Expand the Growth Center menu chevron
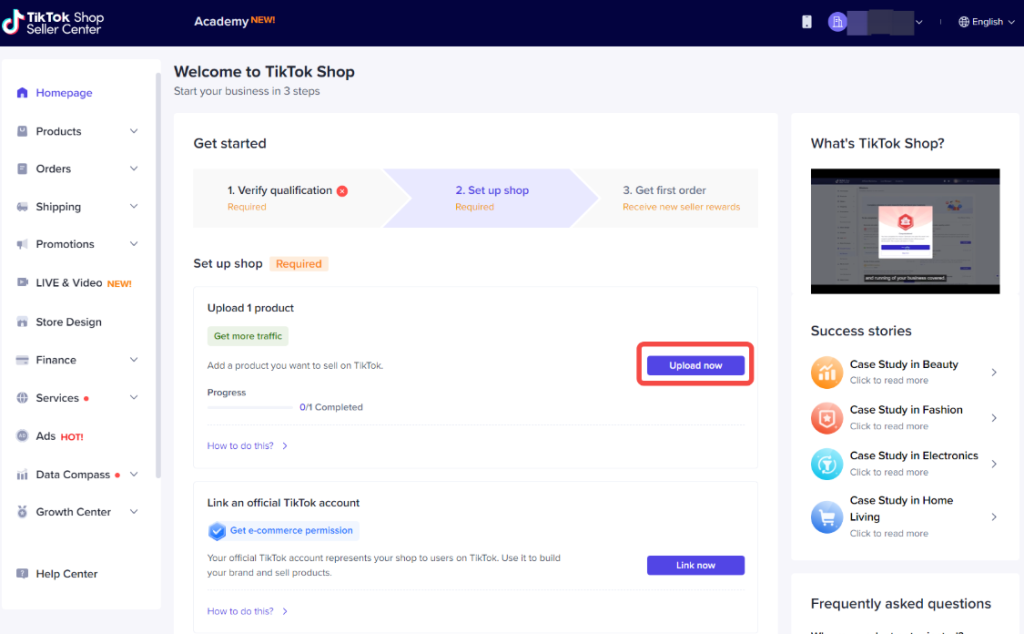Screen dimensions: 1024x634 pos(134,512)
